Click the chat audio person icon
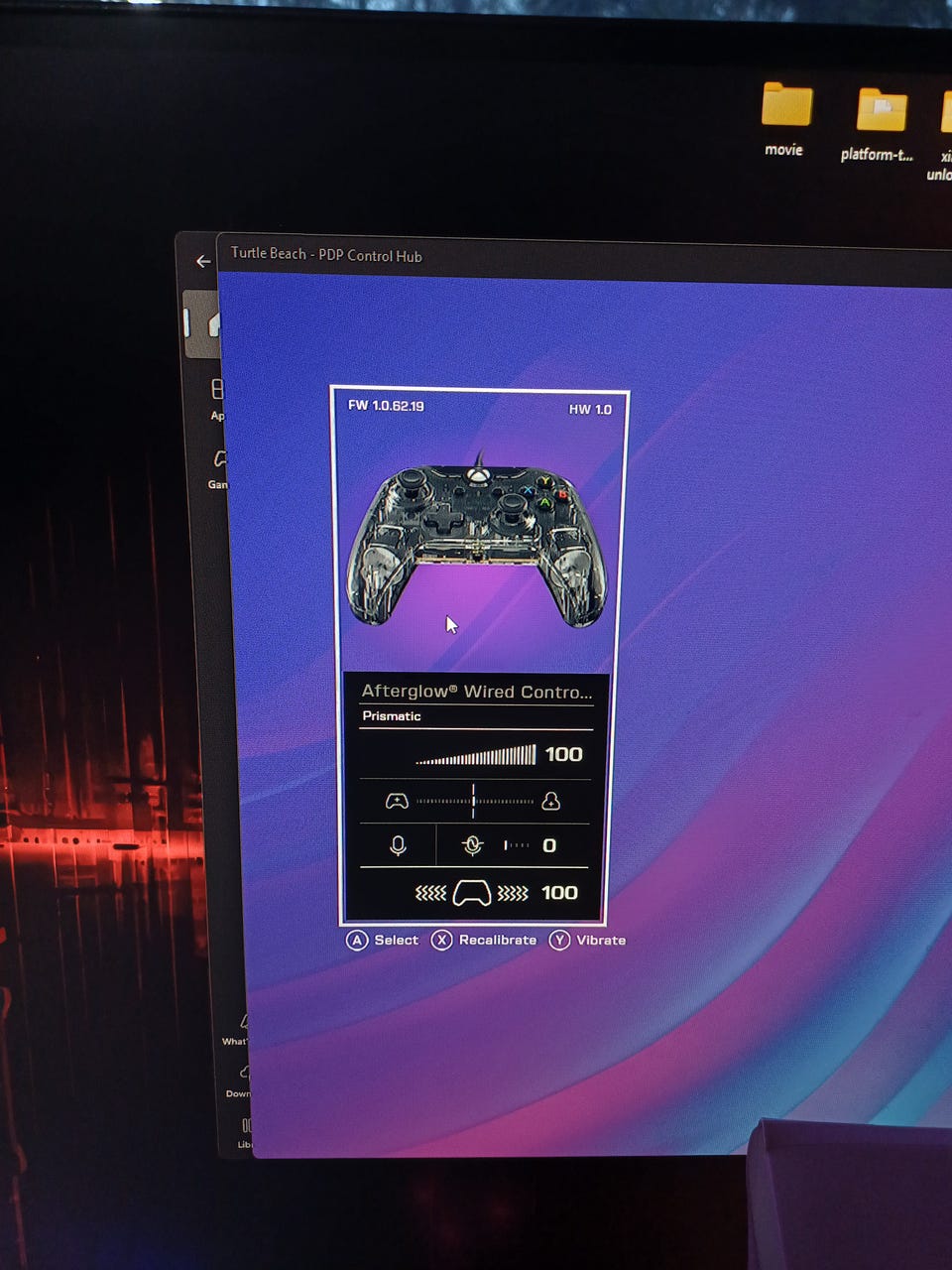The image size is (952, 1270). click(x=551, y=801)
